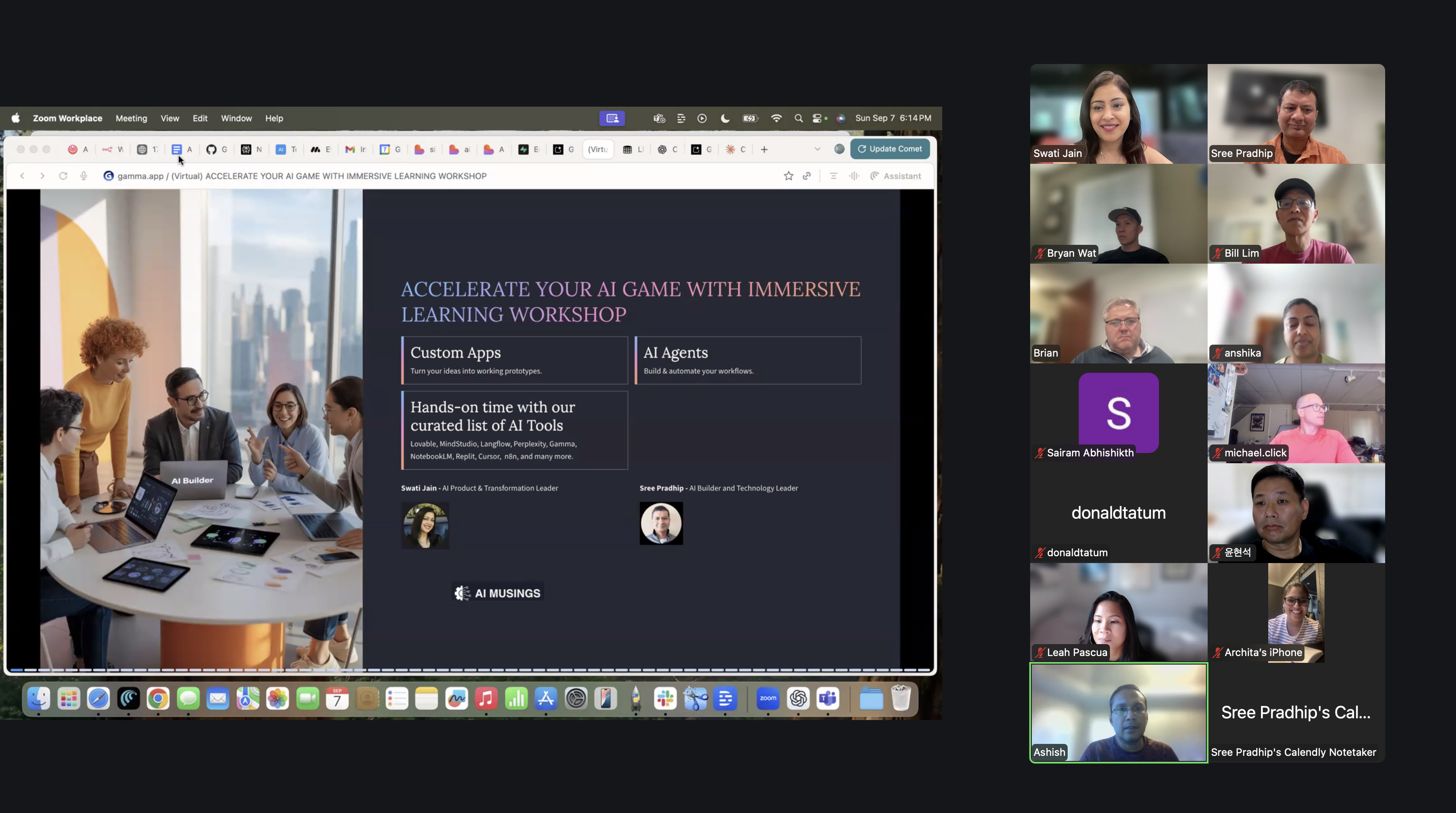Click Sree Pradhip's slide headshot
The width and height of the screenshot is (1456, 813).
661,523
